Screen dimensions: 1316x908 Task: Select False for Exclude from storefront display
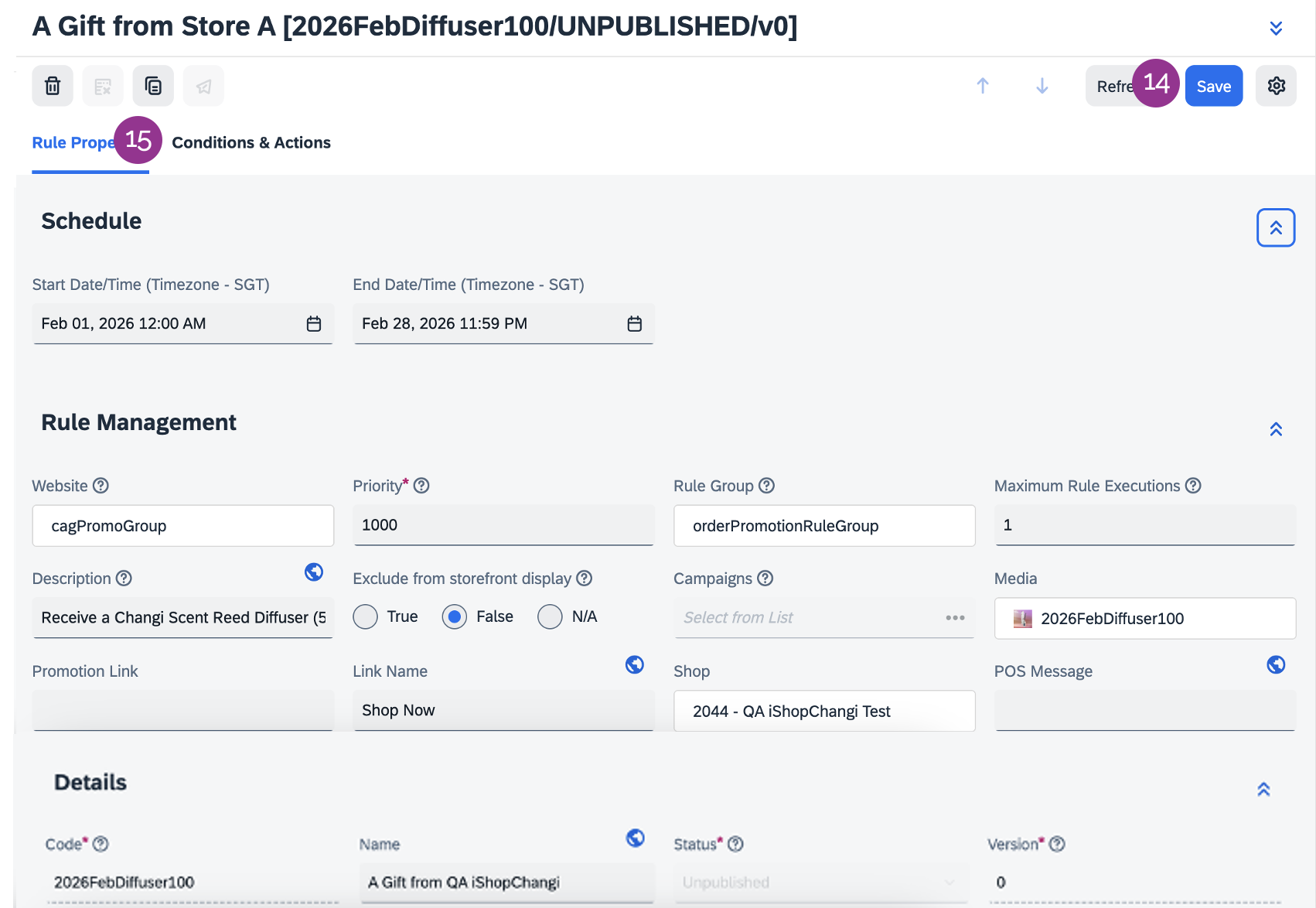coord(455,617)
